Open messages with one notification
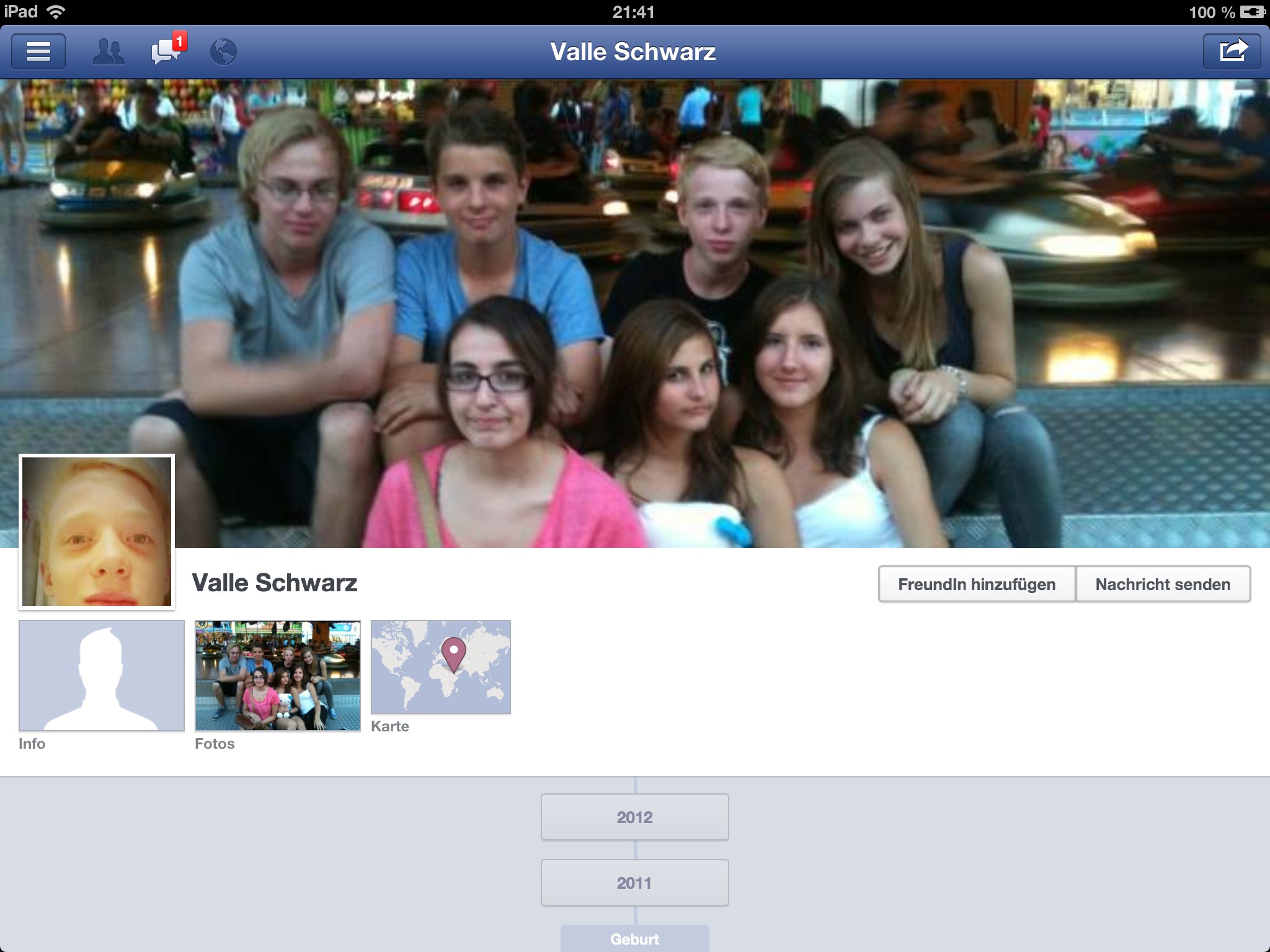 [166, 51]
